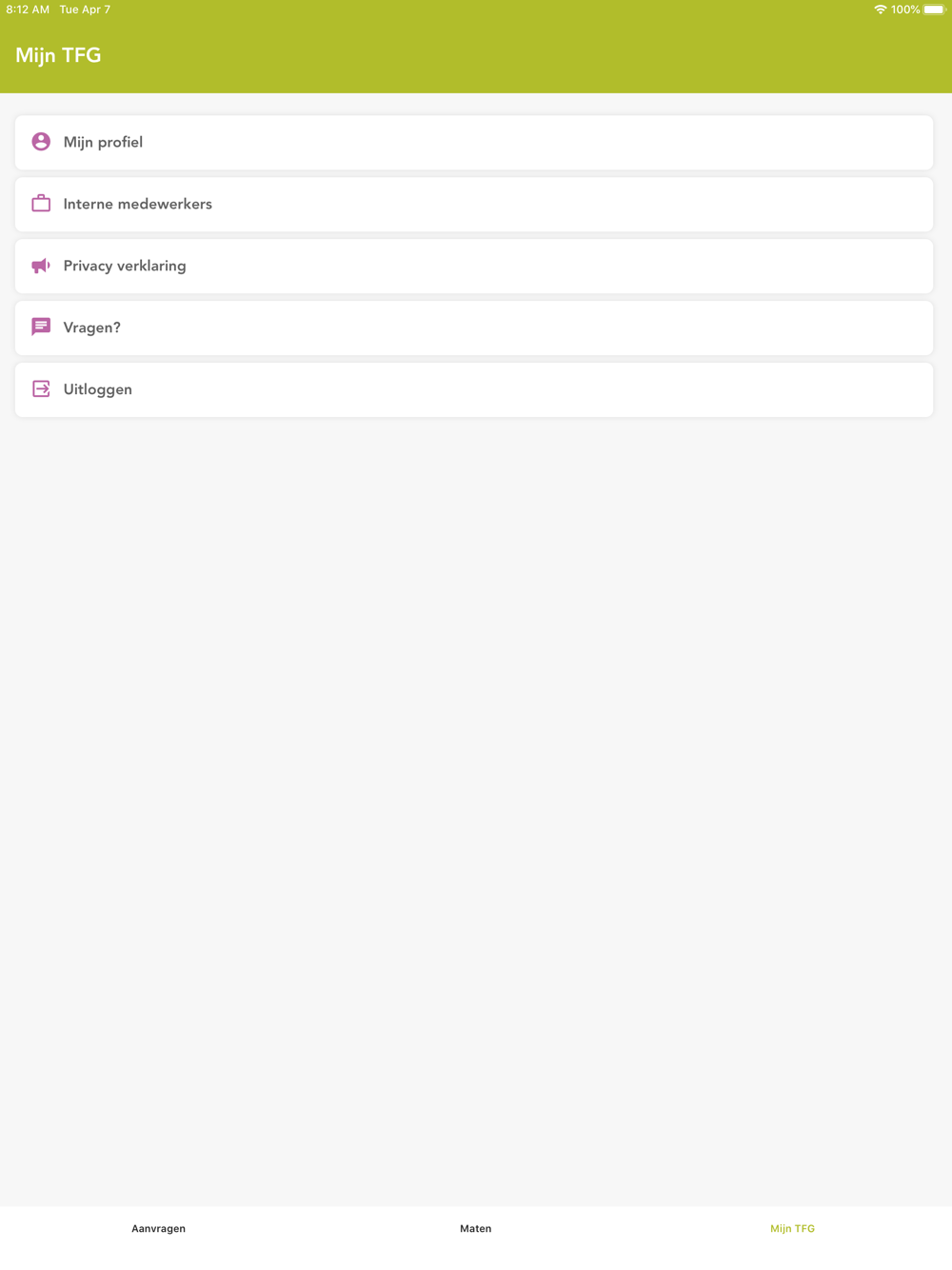Screen dimensions: 952x1270
Task: Click the Tue Apr 7 date
Action: click(x=85, y=10)
